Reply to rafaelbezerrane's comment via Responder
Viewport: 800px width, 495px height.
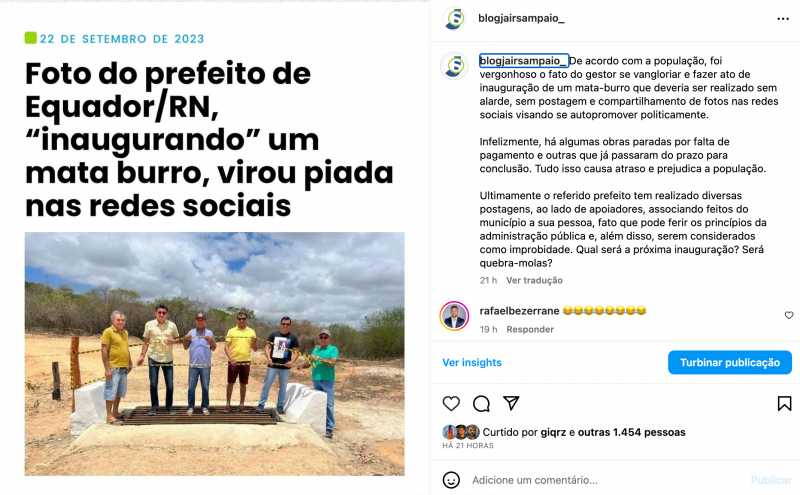pyautogui.click(x=530, y=330)
